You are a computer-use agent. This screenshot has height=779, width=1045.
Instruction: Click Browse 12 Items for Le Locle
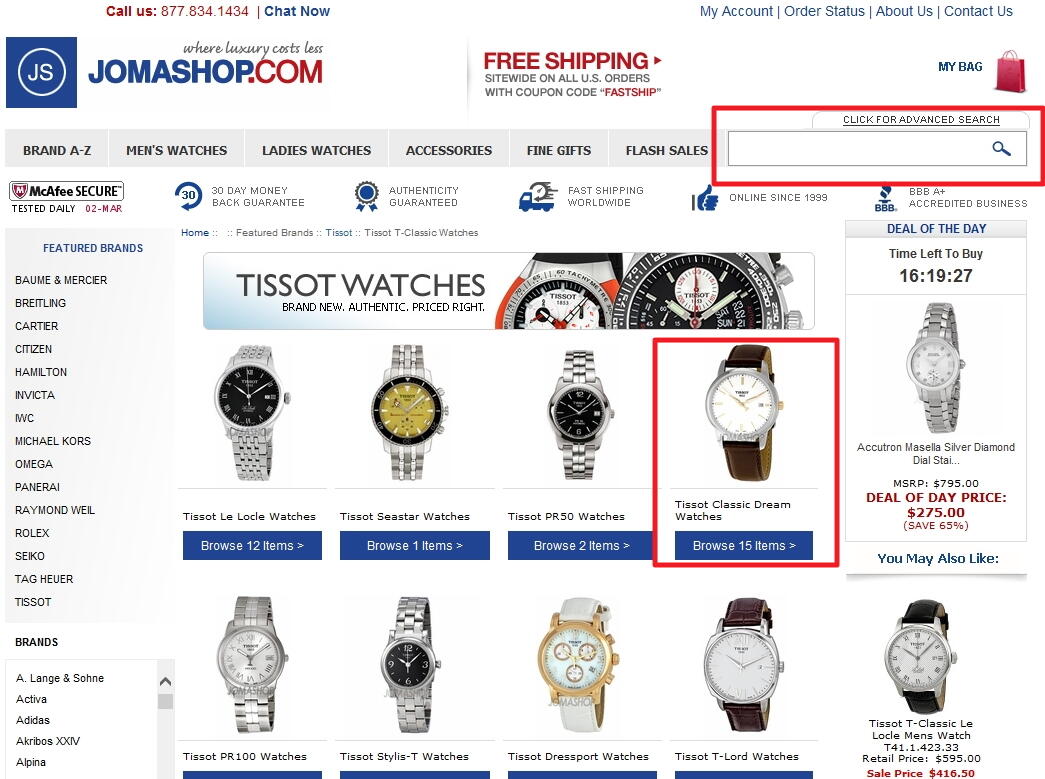pos(252,545)
